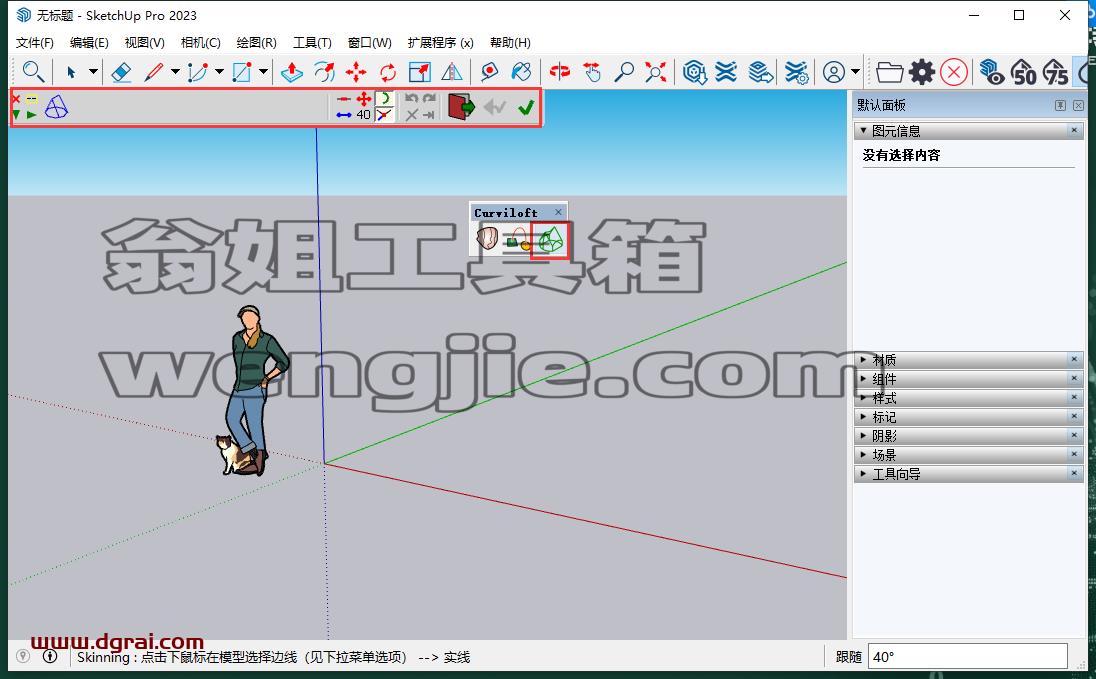The width and height of the screenshot is (1096, 679).
Task: Select the arrow Select tool
Action: point(71,71)
